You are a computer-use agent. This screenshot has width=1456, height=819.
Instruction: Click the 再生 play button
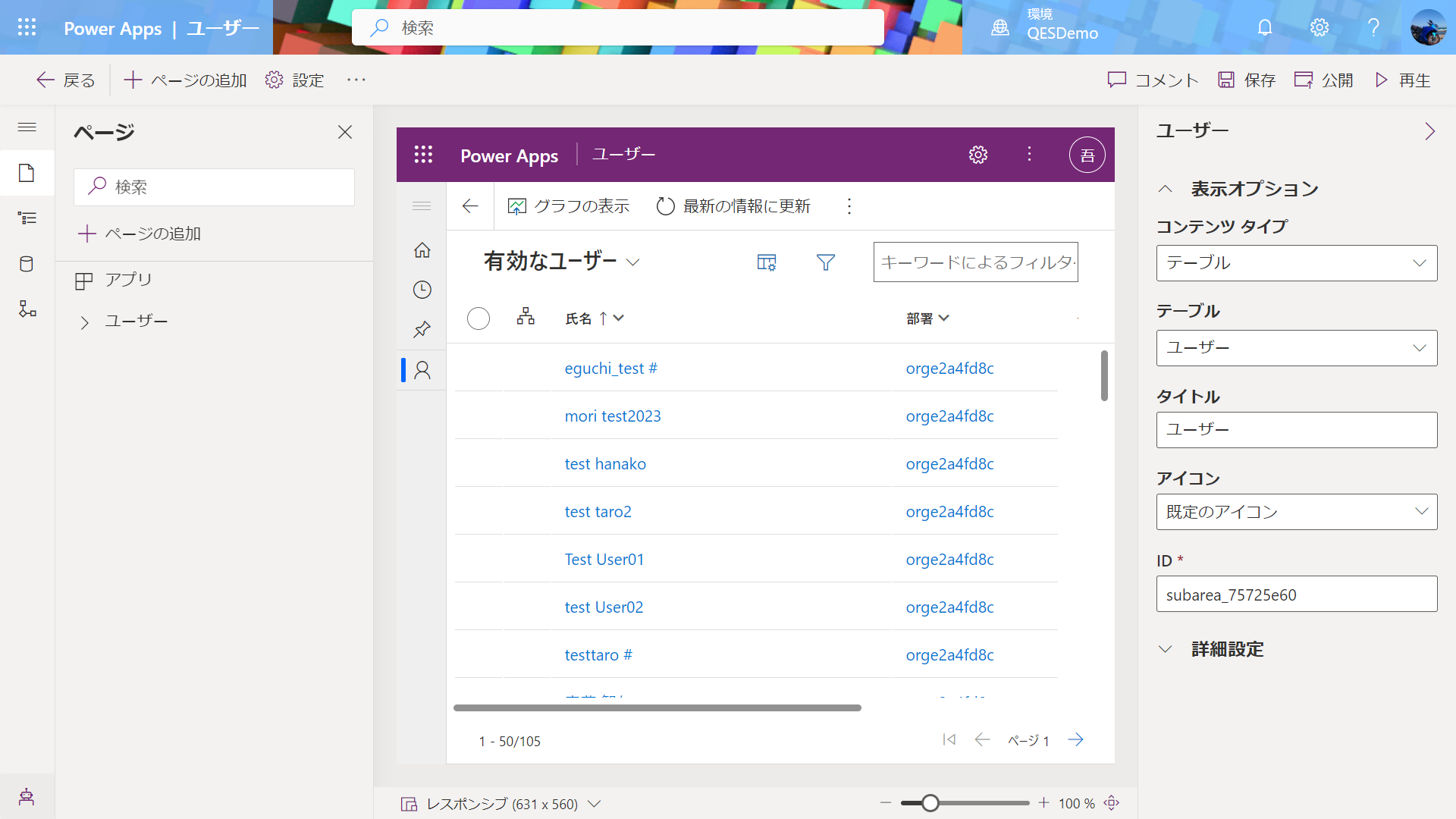(x=1403, y=80)
